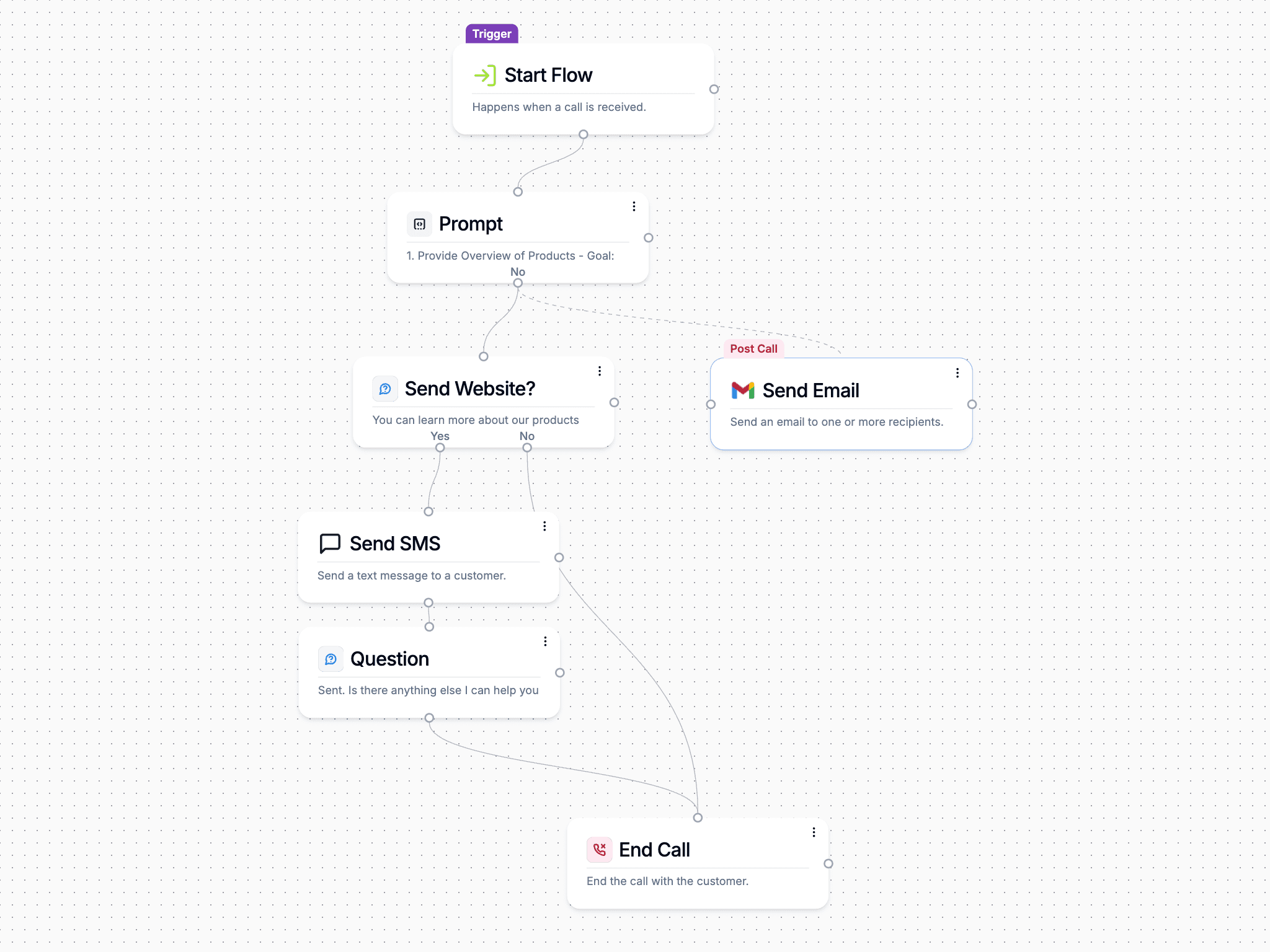Open the Send SMS options menu
The width and height of the screenshot is (1270, 952).
pos(544,526)
